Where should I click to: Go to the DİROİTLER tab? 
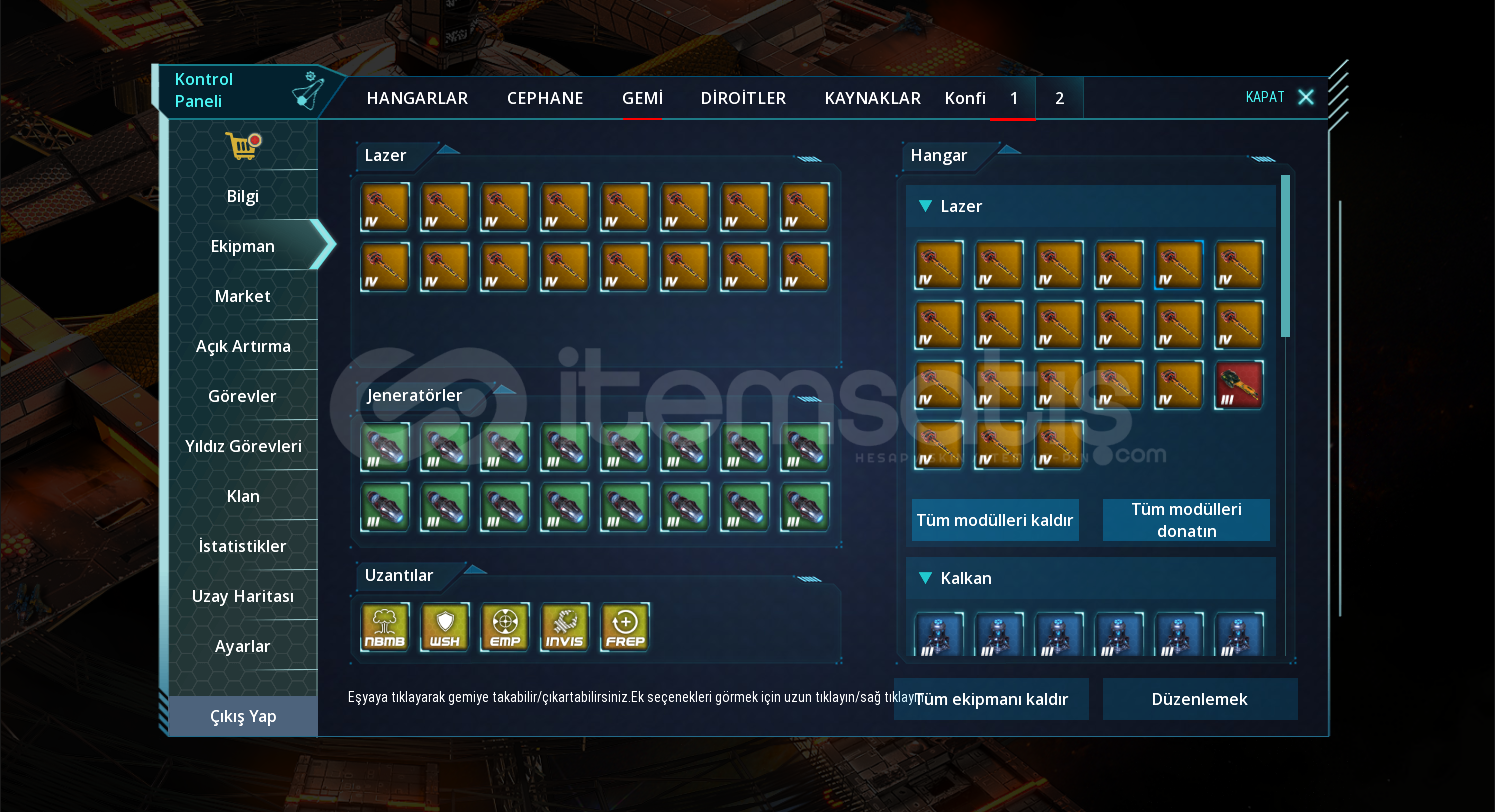pos(743,98)
